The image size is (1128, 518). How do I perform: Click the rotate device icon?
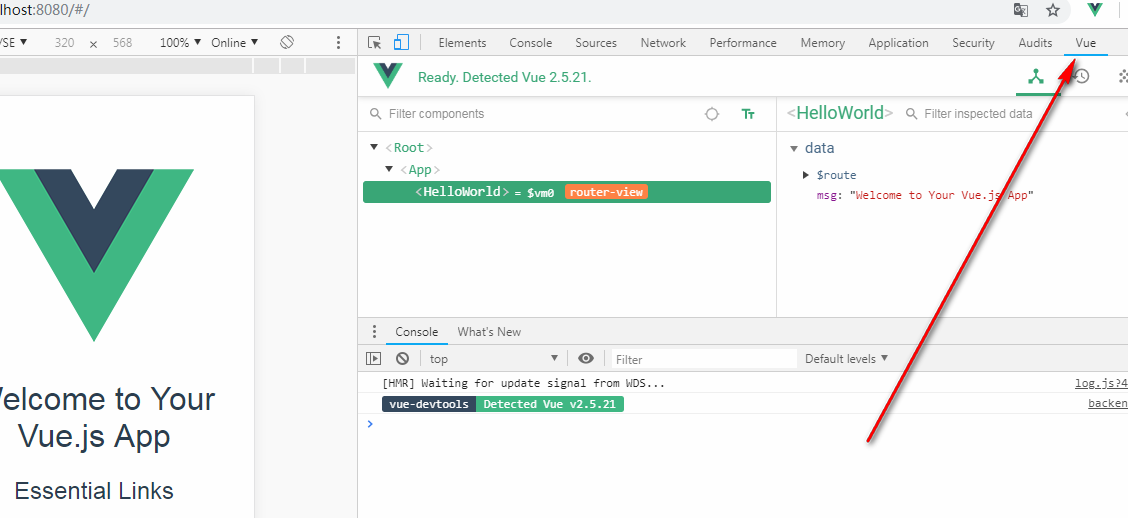click(287, 42)
